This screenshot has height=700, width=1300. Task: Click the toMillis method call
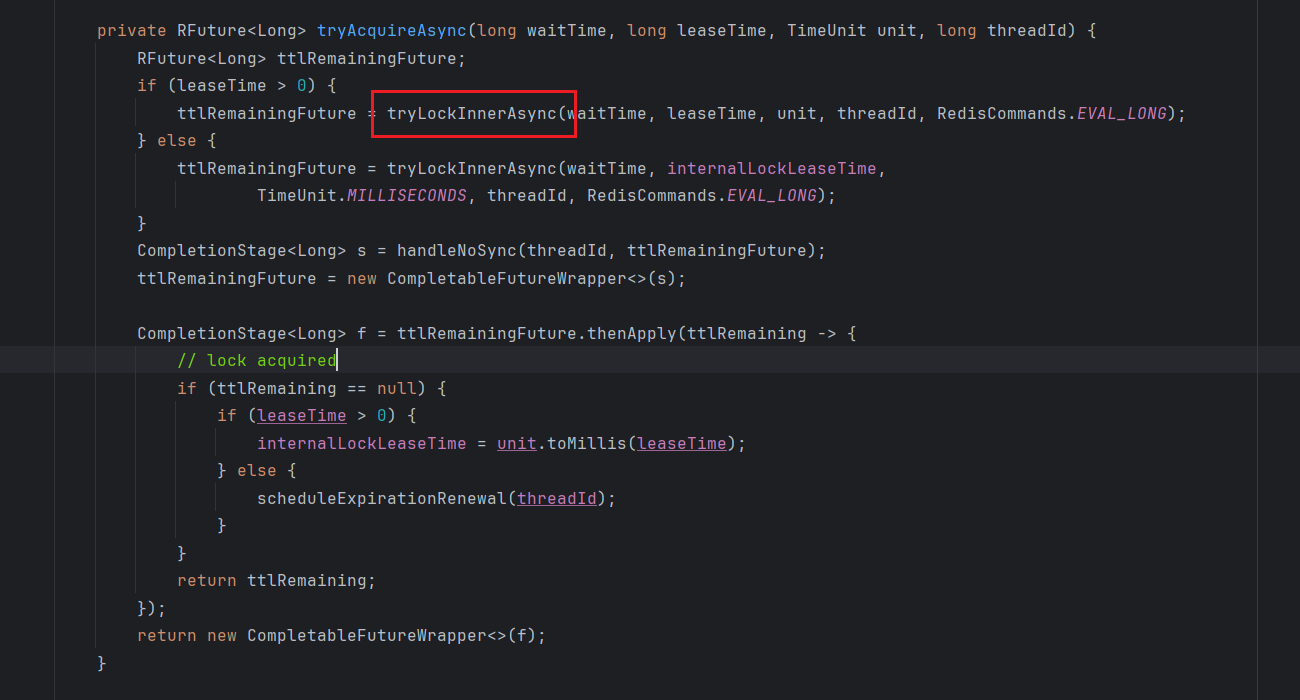[587, 443]
